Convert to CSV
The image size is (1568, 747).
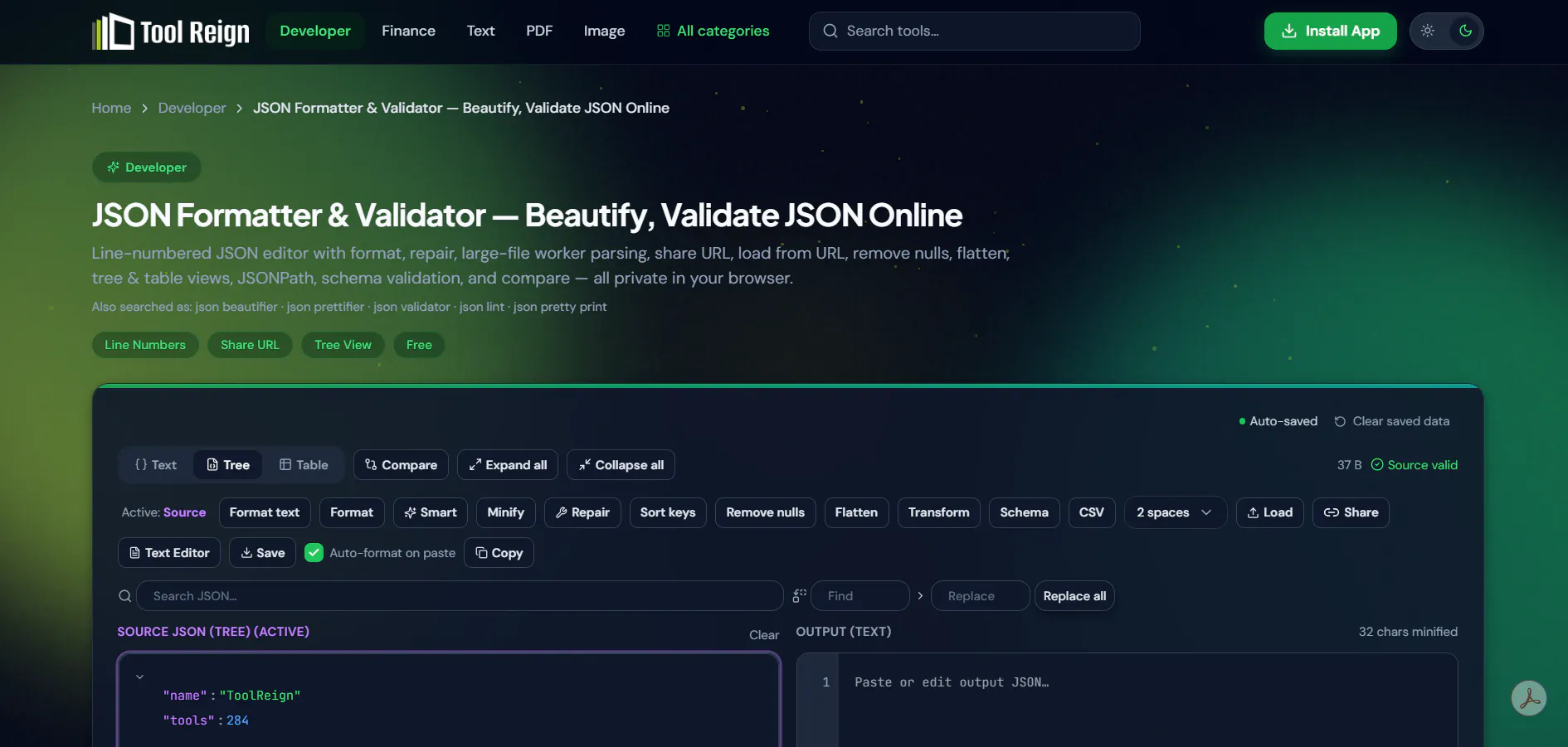[x=1092, y=512]
